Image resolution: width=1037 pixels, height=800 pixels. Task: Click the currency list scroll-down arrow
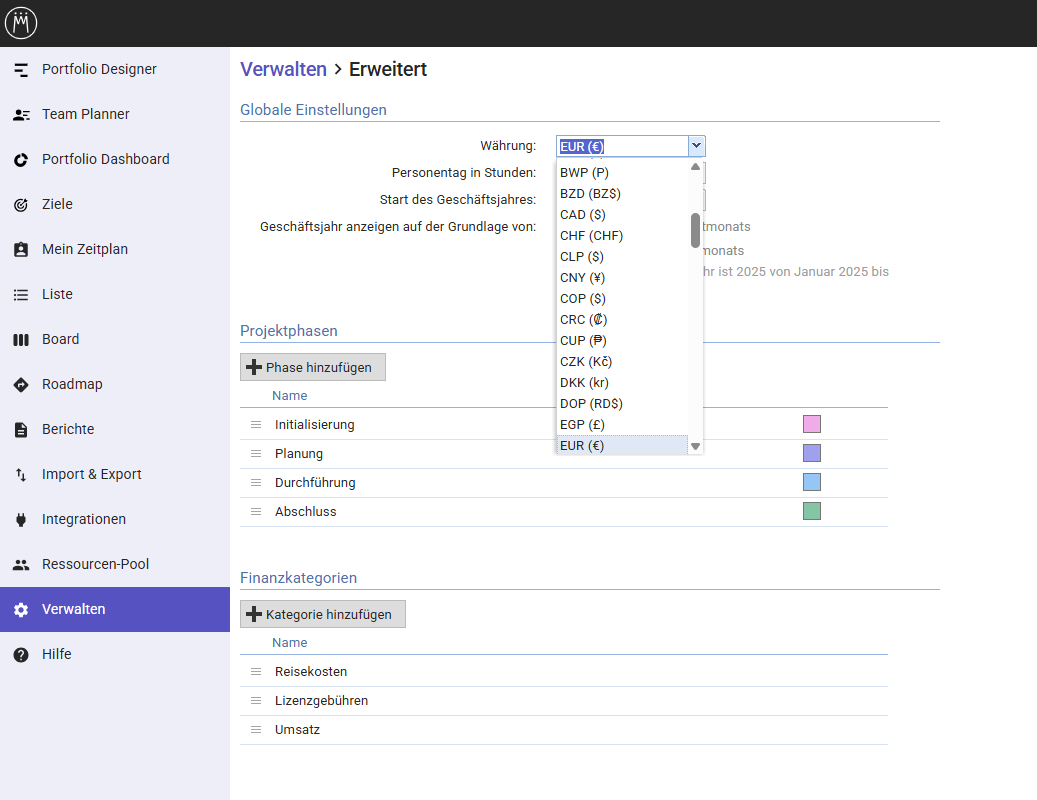tap(696, 446)
